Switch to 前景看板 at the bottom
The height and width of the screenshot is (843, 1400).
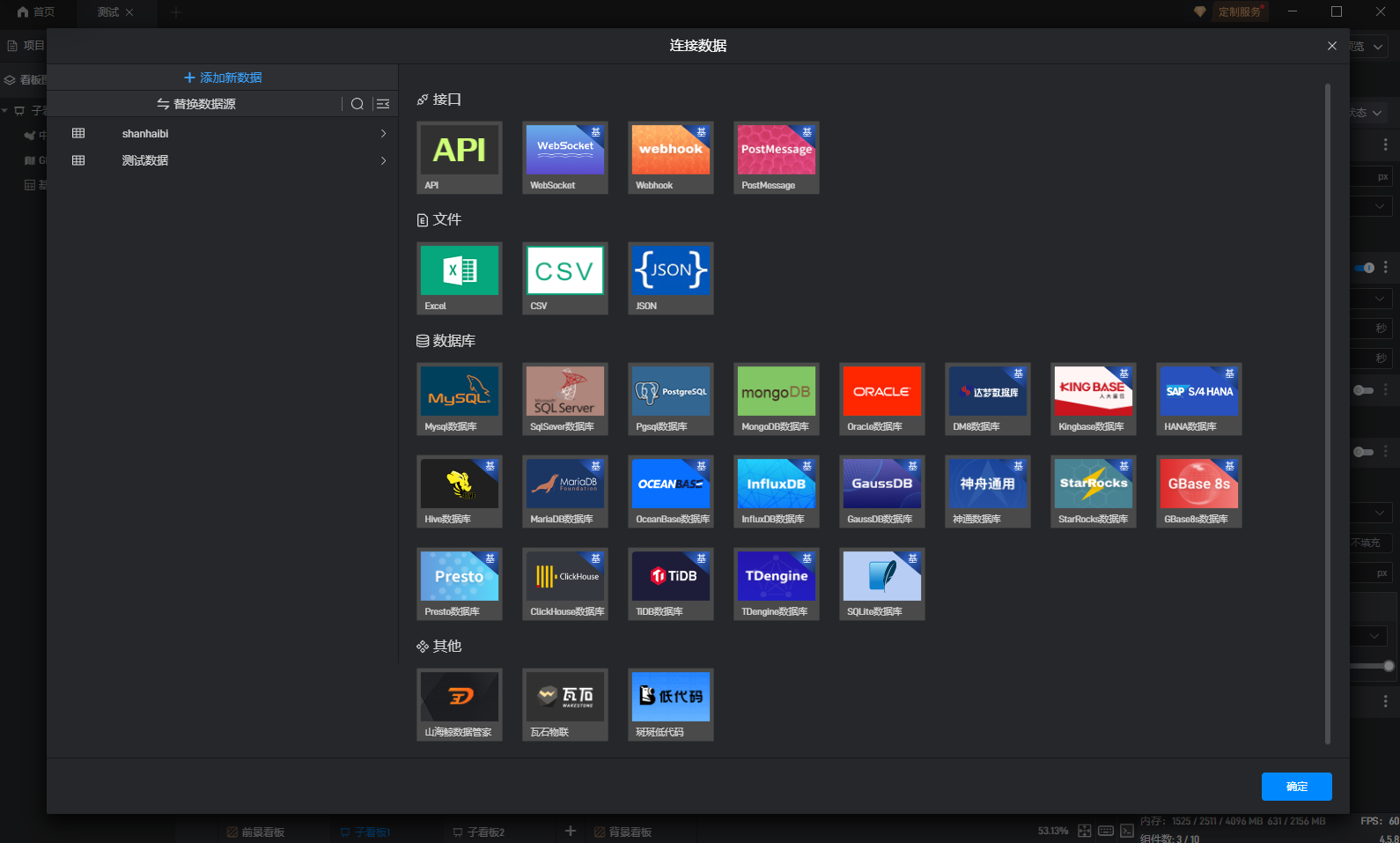[255, 832]
